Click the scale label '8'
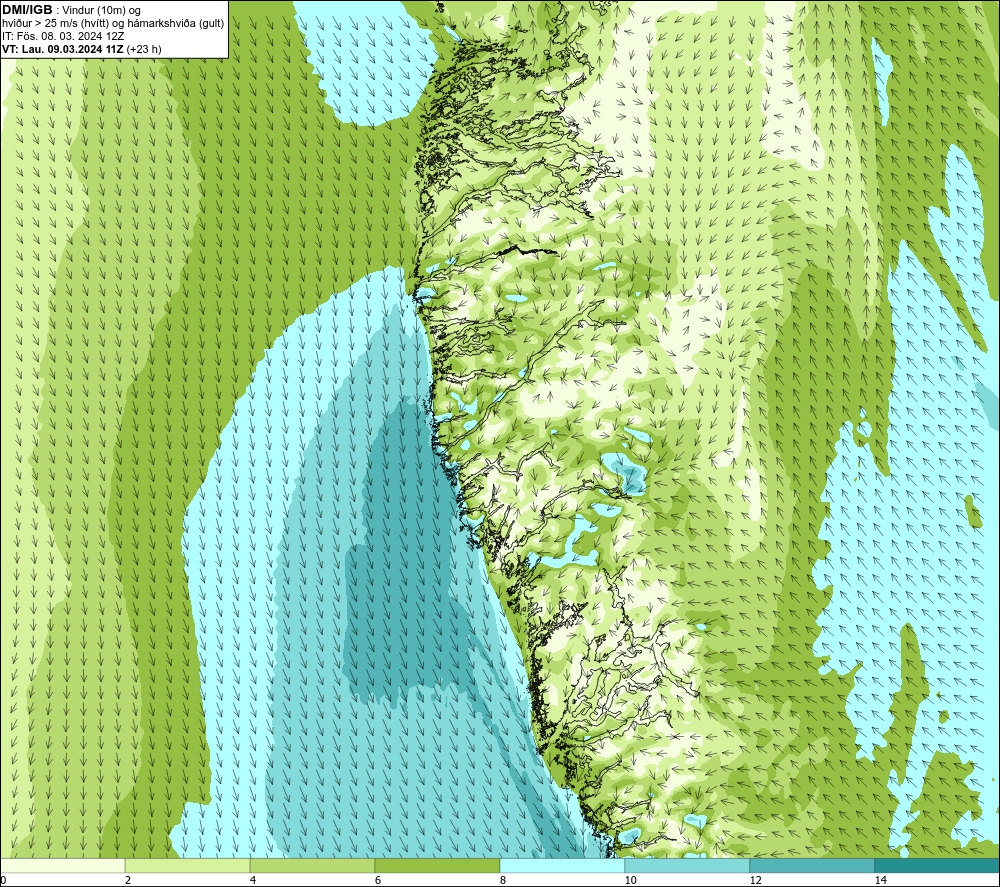The width and height of the screenshot is (1000, 887). [x=503, y=880]
